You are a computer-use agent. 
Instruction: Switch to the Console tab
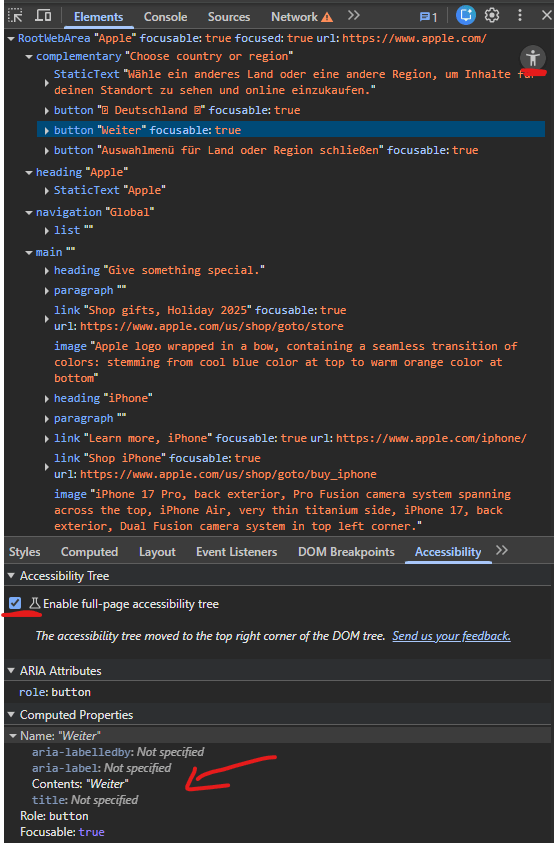tap(166, 17)
